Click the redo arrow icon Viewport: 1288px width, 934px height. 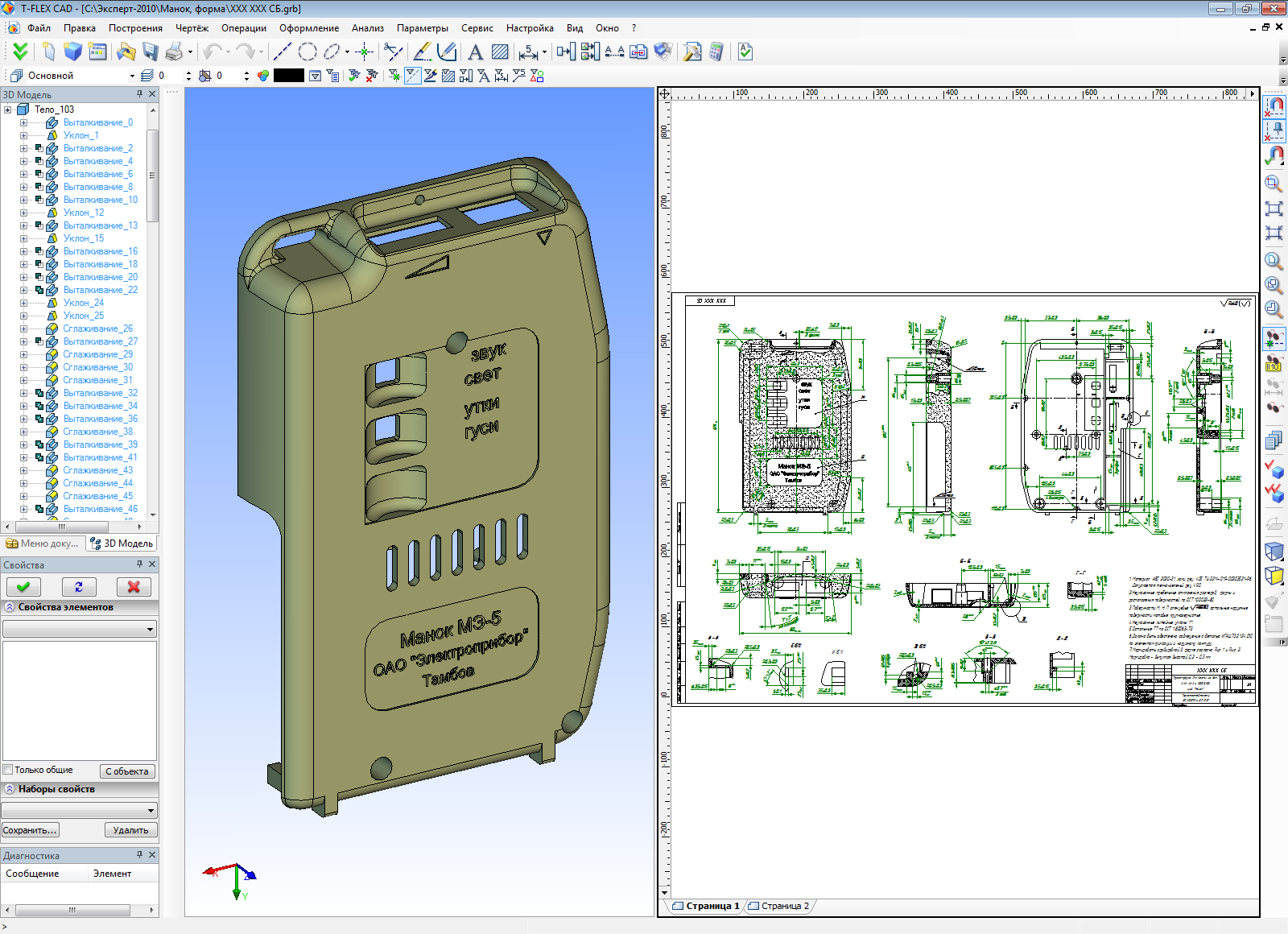tap(245, 52)
